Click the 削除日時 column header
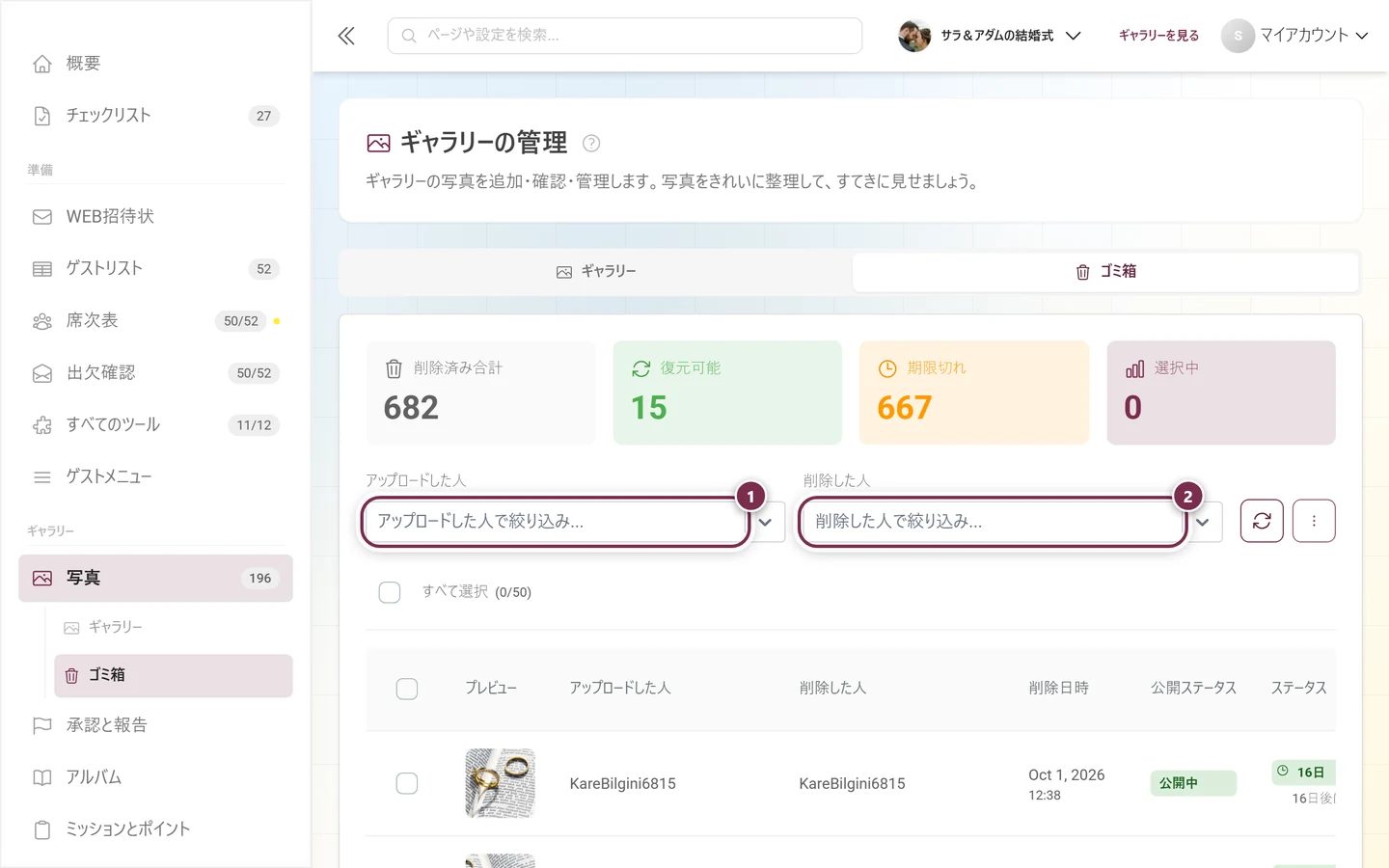Screen dimensions: 1389x868 (1058, 689)
